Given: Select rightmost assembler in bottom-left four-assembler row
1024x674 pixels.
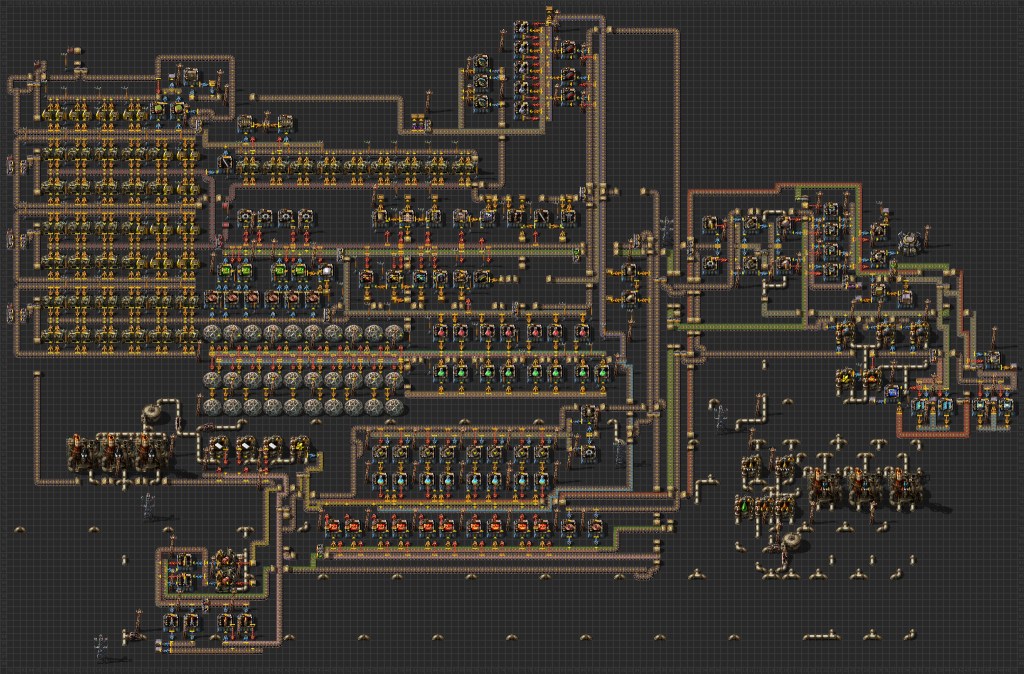Looking at the screenshot, I should [245, 620].
